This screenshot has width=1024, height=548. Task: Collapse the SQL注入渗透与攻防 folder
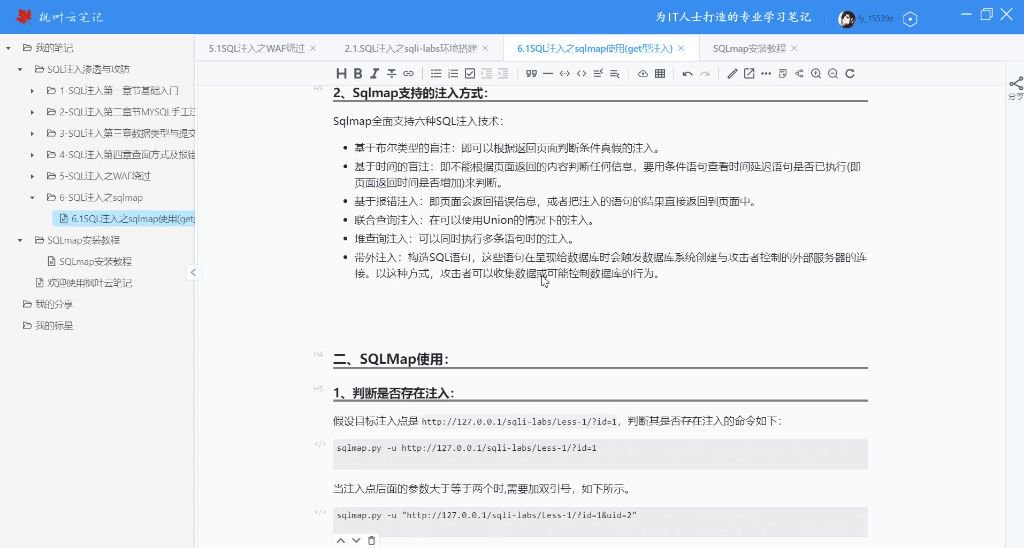click(20, 69)
